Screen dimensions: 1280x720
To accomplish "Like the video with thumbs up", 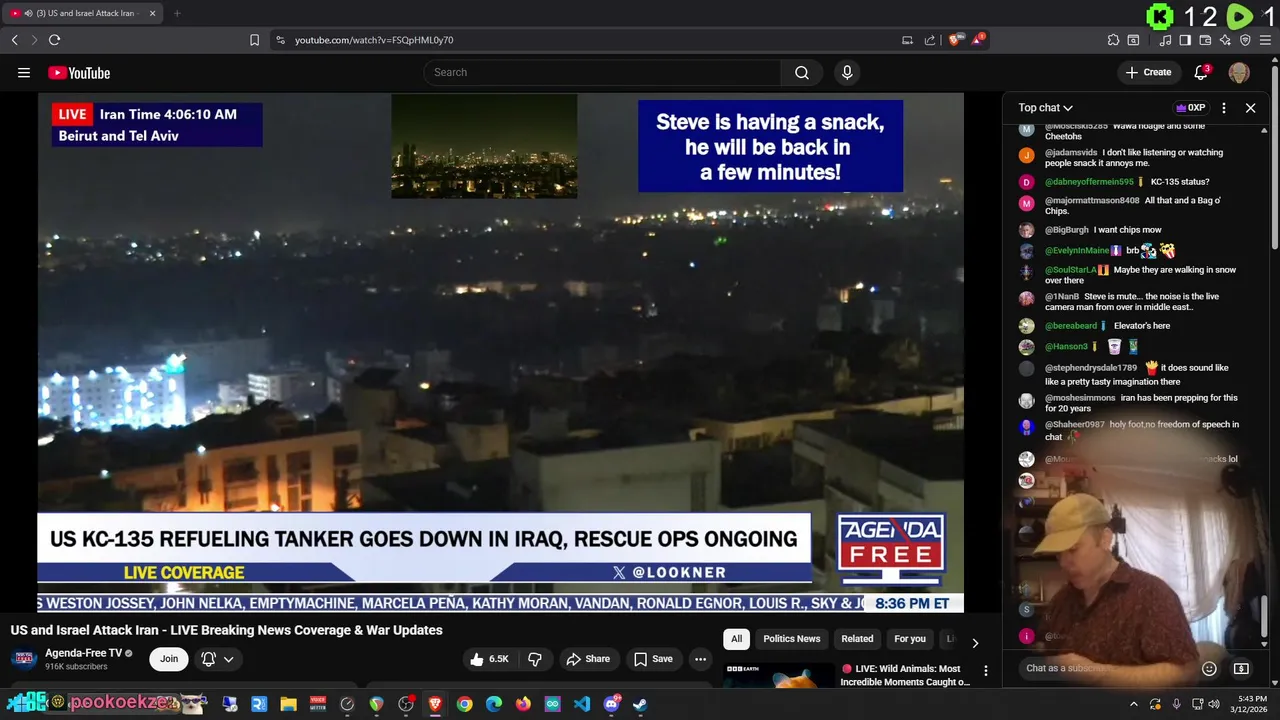I will click(x=490, y=659).
